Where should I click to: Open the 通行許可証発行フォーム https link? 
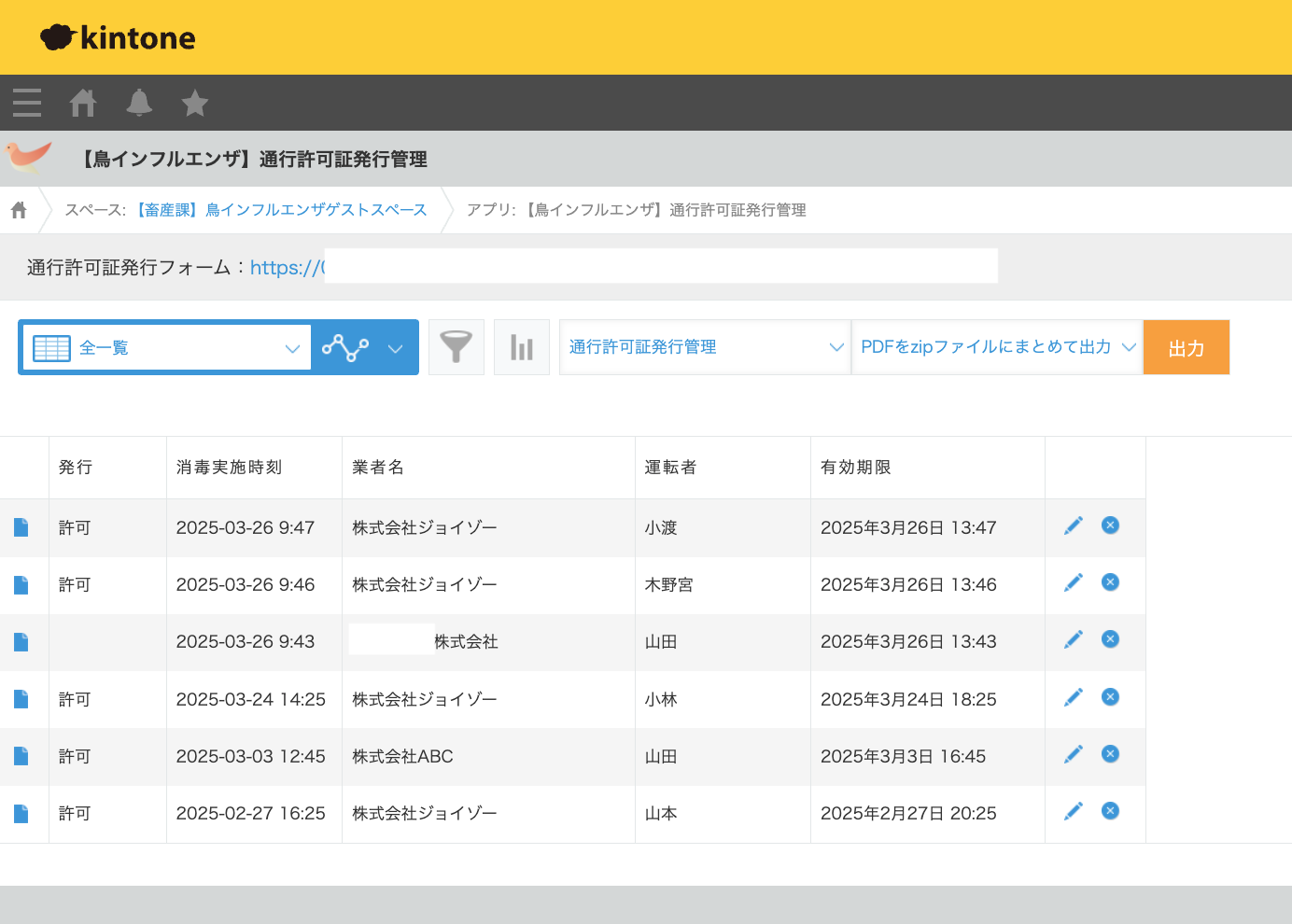tap(287, 268)
